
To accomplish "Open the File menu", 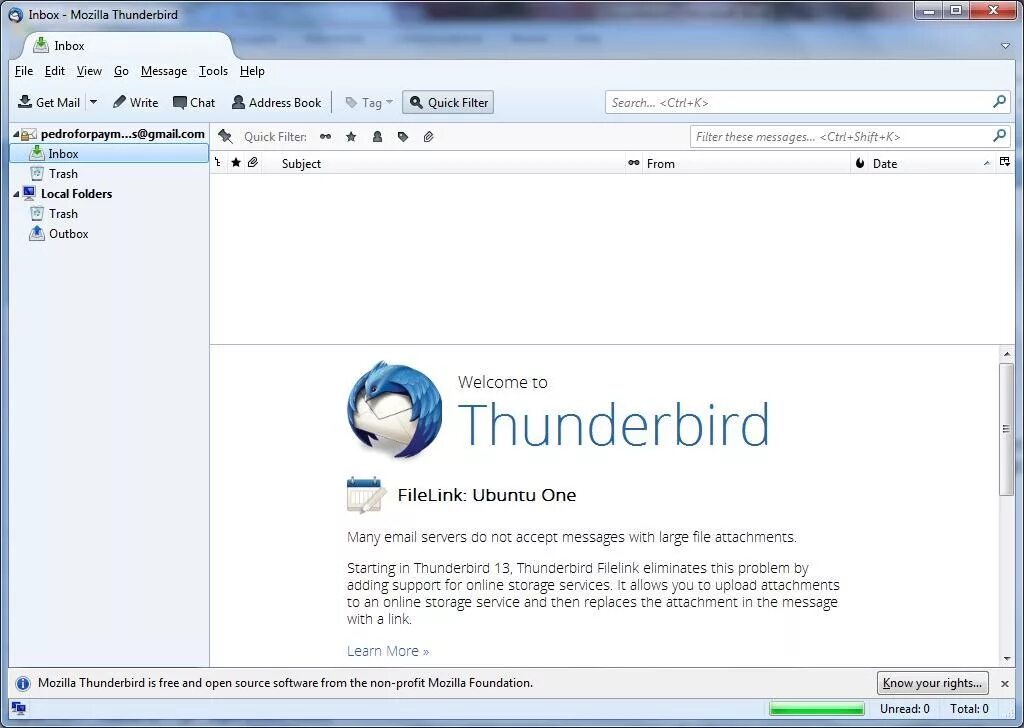I will point(24,71).
